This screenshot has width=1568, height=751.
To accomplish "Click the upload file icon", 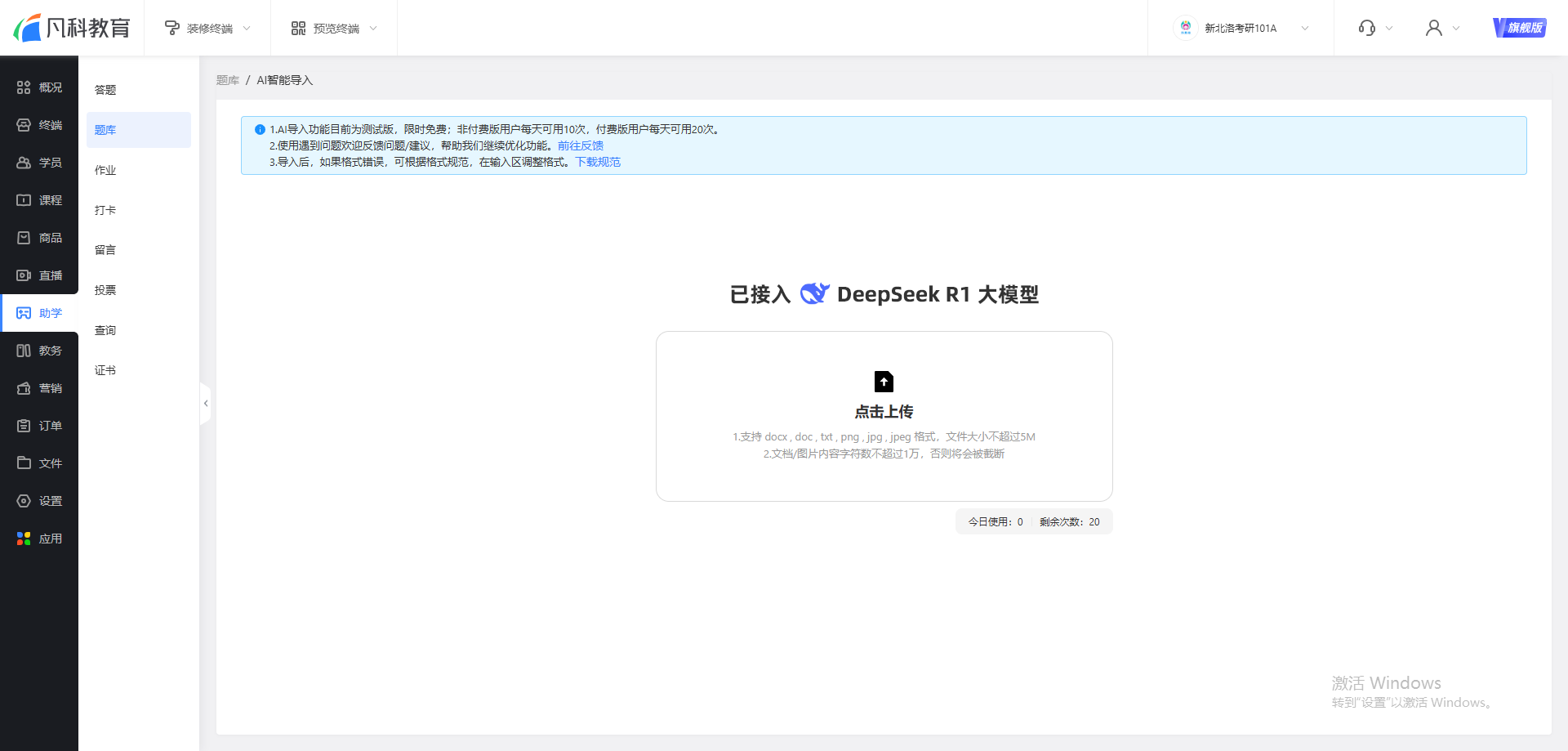I will point(884,382).
